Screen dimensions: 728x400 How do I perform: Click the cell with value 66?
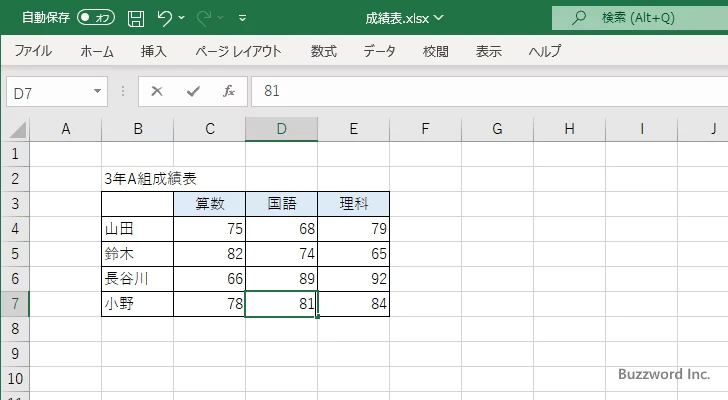pos(209,279)
